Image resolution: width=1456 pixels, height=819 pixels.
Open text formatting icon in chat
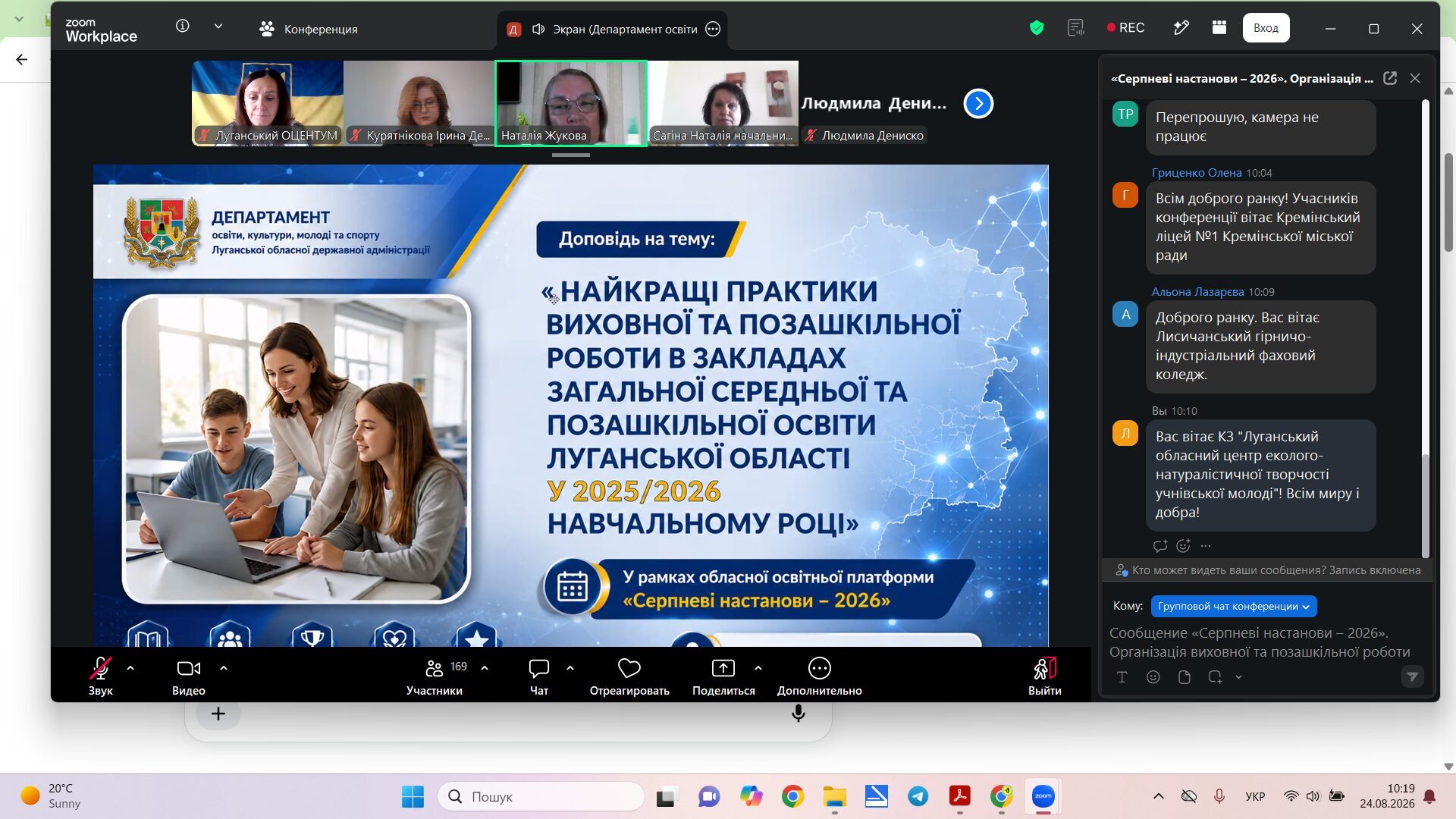point(1122,677)
